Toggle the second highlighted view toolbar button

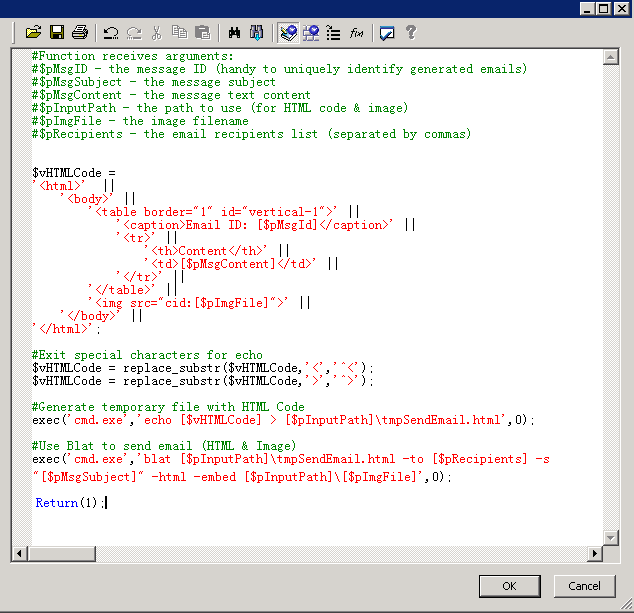click(311, 33)
